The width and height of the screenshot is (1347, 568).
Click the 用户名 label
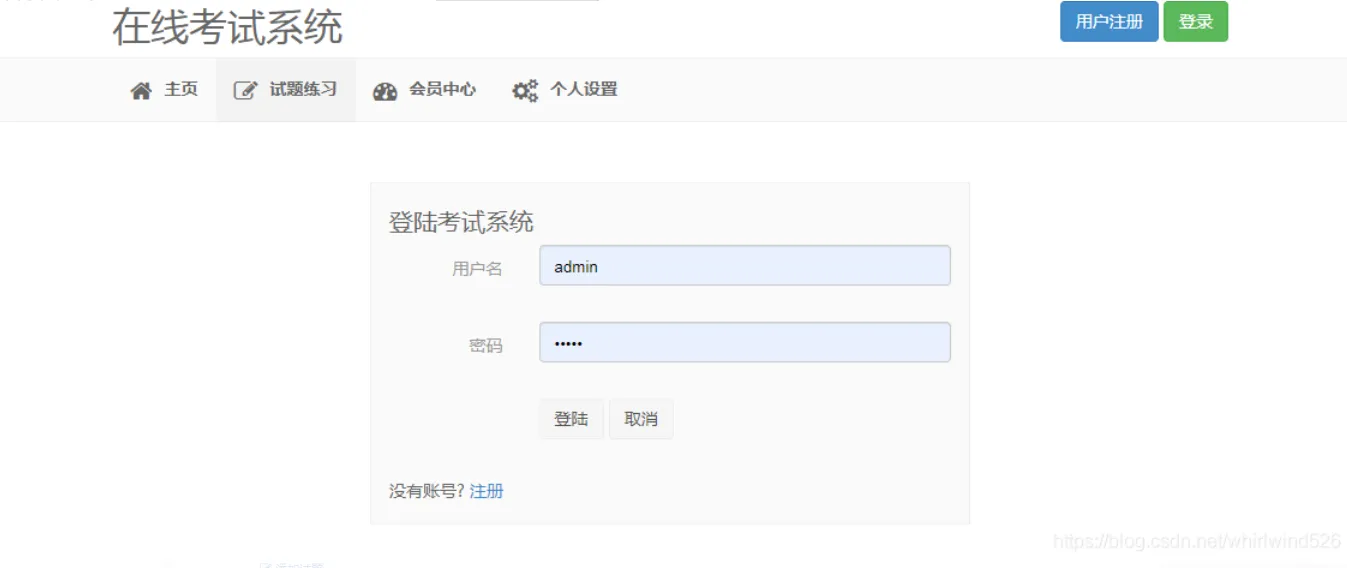point(477,269)
